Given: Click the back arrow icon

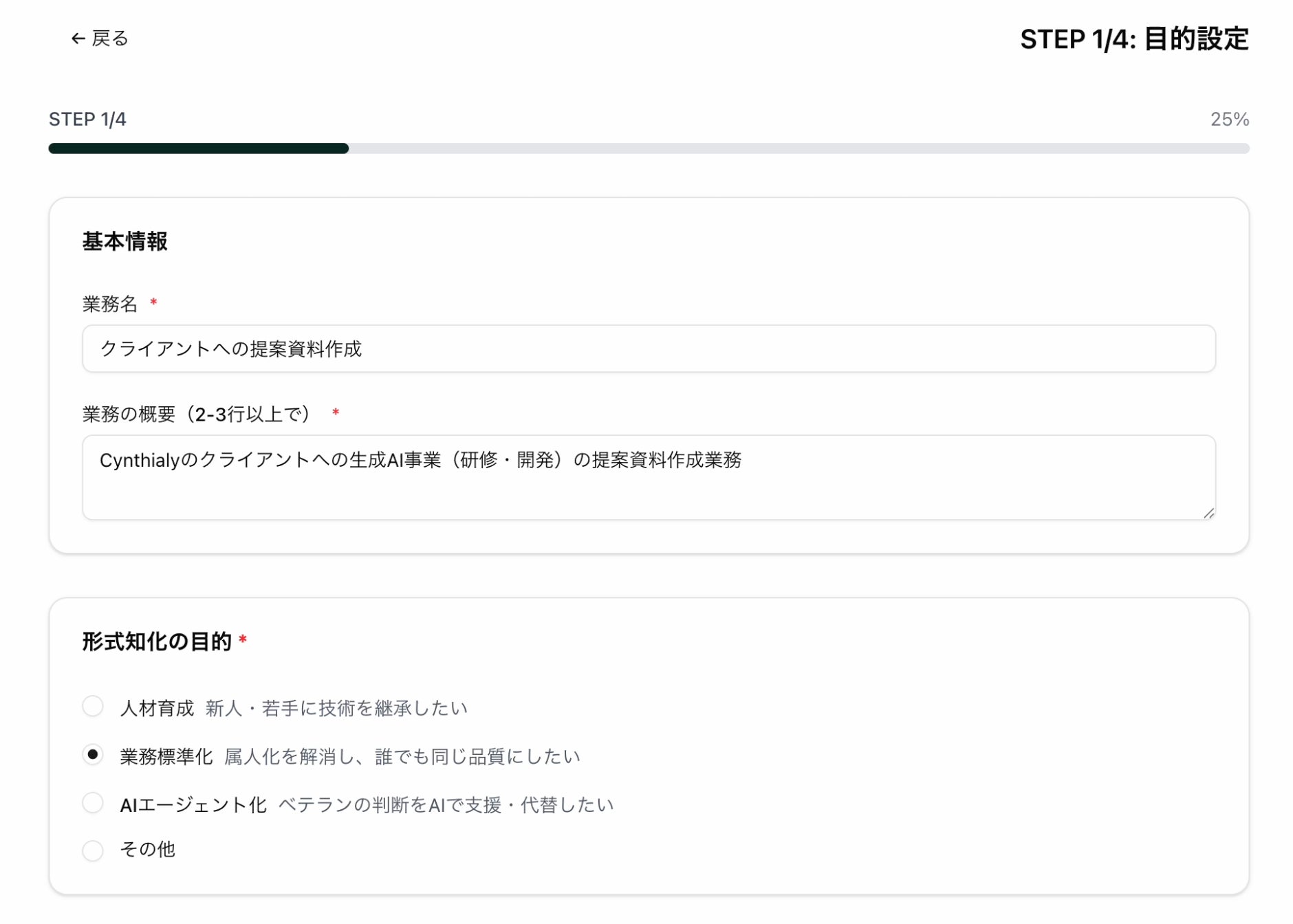Looking at the screenshot, I should [x=78, y=39].
